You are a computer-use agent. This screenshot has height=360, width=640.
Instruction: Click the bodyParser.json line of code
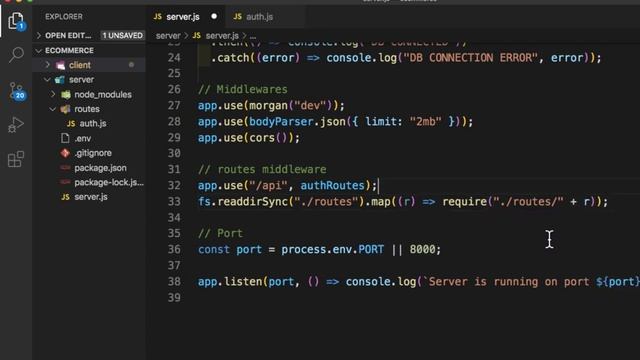(335, 122)
